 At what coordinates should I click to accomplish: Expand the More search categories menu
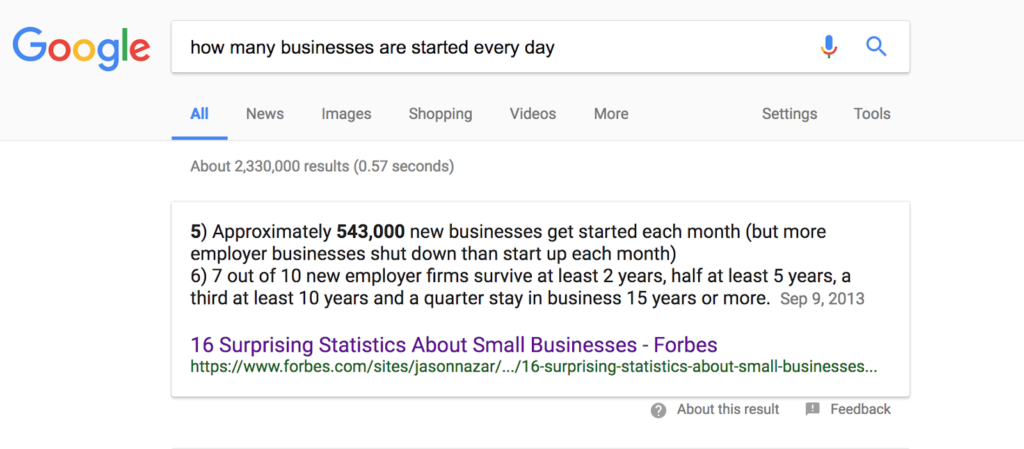pyautogui.click(x=611, y=114)
